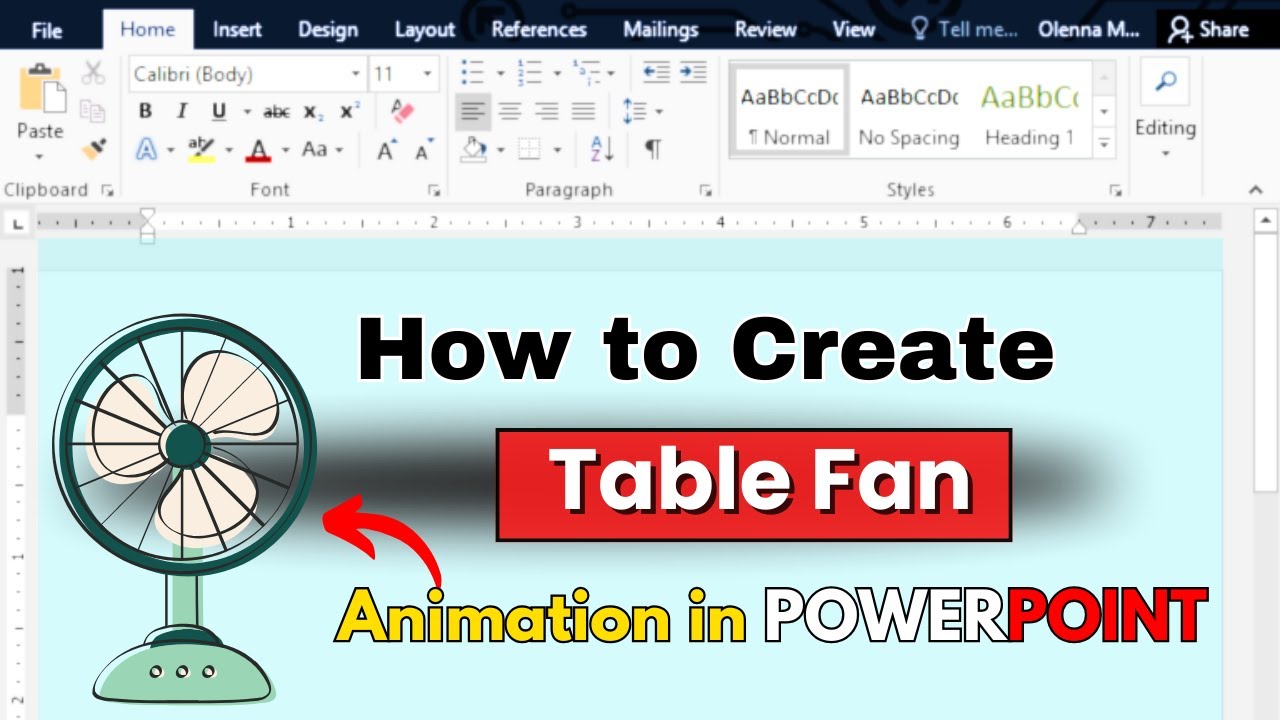Toggle Bold formatting
The height and width of the screenshot is (720, 1280).
pyautogui.click(x=145, y=111)
